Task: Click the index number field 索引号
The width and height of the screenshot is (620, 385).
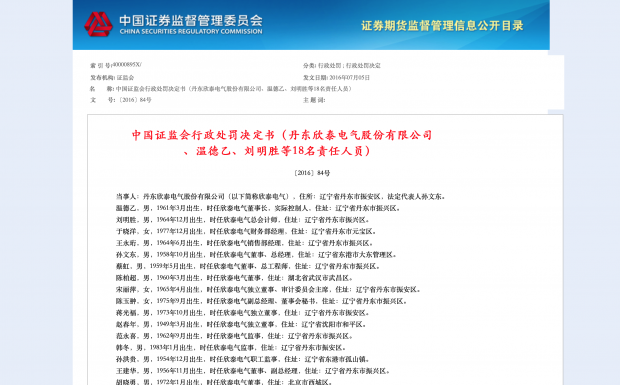Action: (x=115, y=65)
